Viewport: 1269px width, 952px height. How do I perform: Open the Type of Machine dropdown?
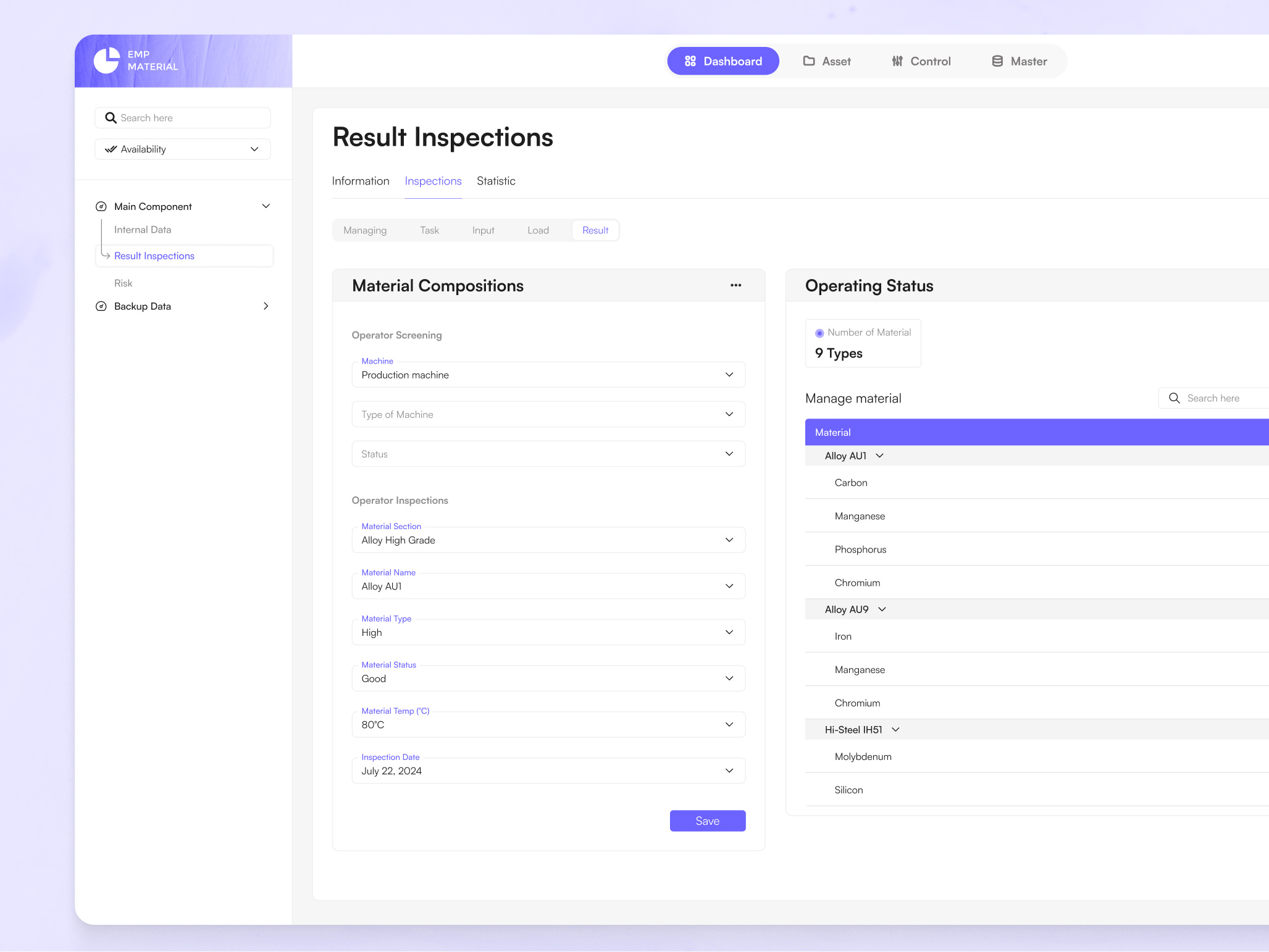click(x=548, y=414)
